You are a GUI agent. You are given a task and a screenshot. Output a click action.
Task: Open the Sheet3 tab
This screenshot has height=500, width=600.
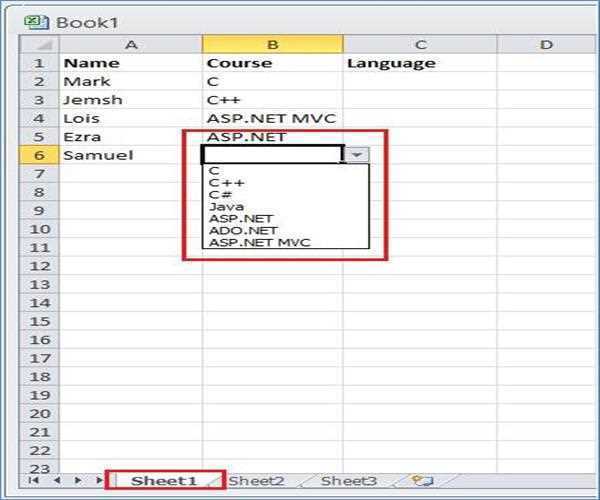click(x=349, y=481)
